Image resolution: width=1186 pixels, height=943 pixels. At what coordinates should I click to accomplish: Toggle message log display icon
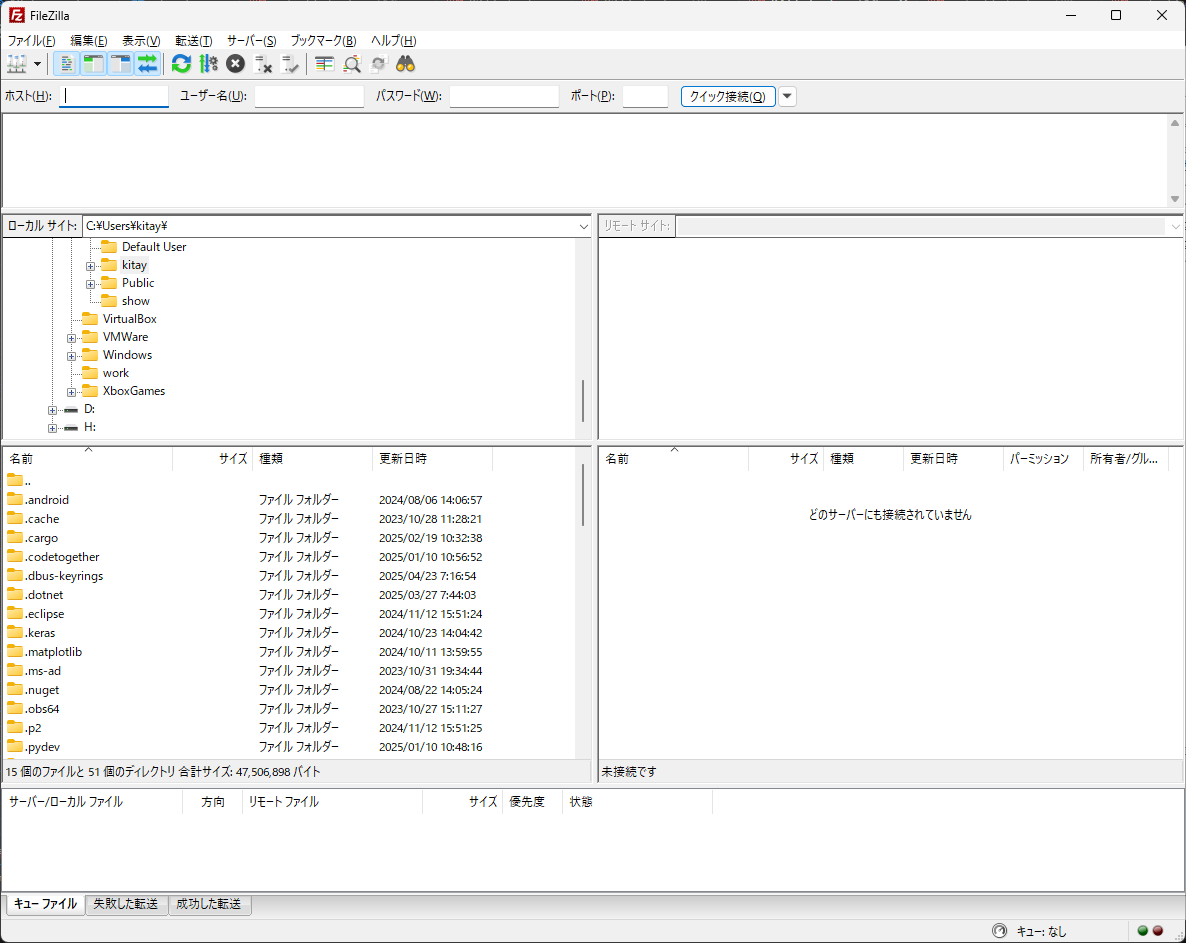point(67,64)
